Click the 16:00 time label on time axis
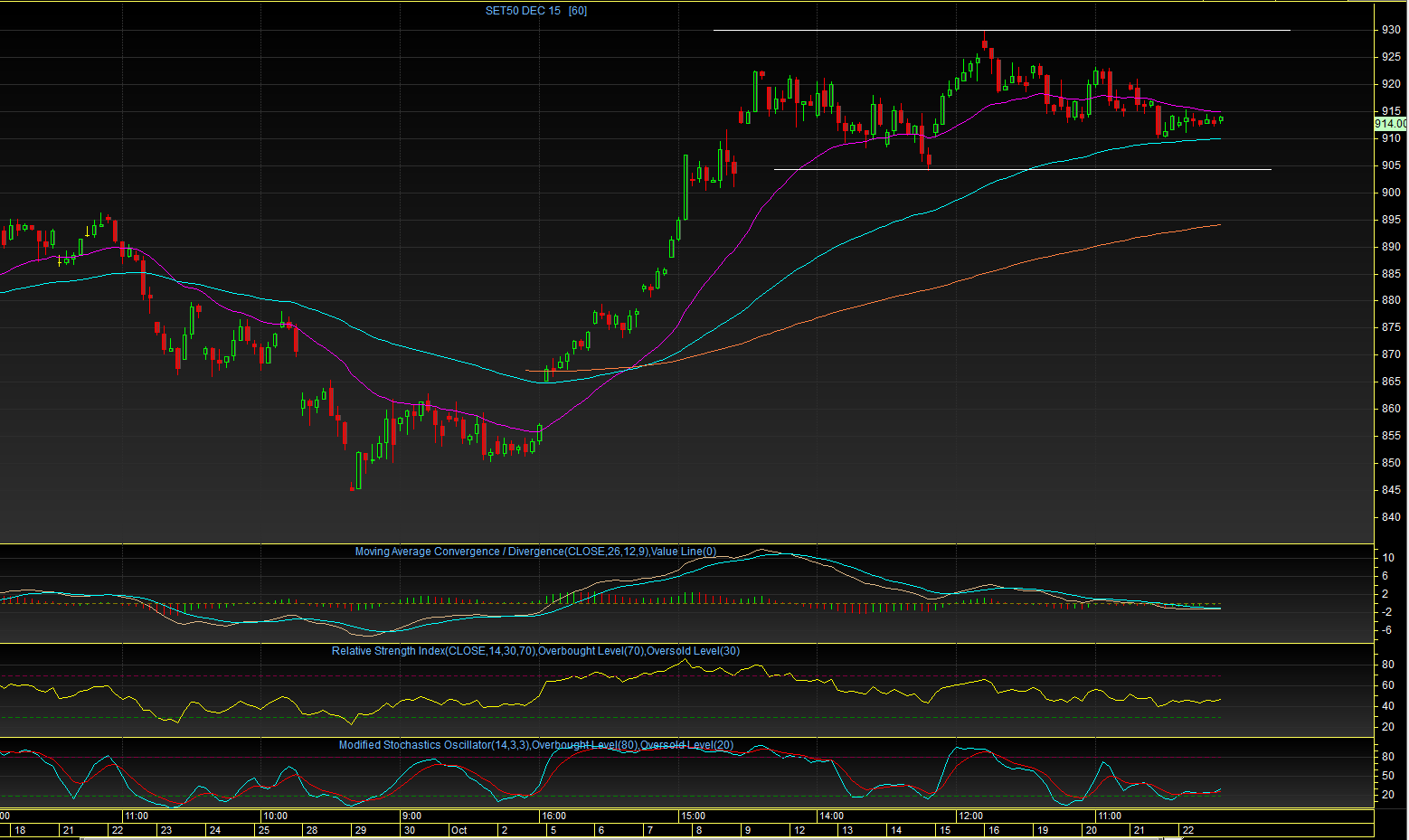The height and width of the screenshot is (840, 1409). pyautogui.click(x=553, y=816)
